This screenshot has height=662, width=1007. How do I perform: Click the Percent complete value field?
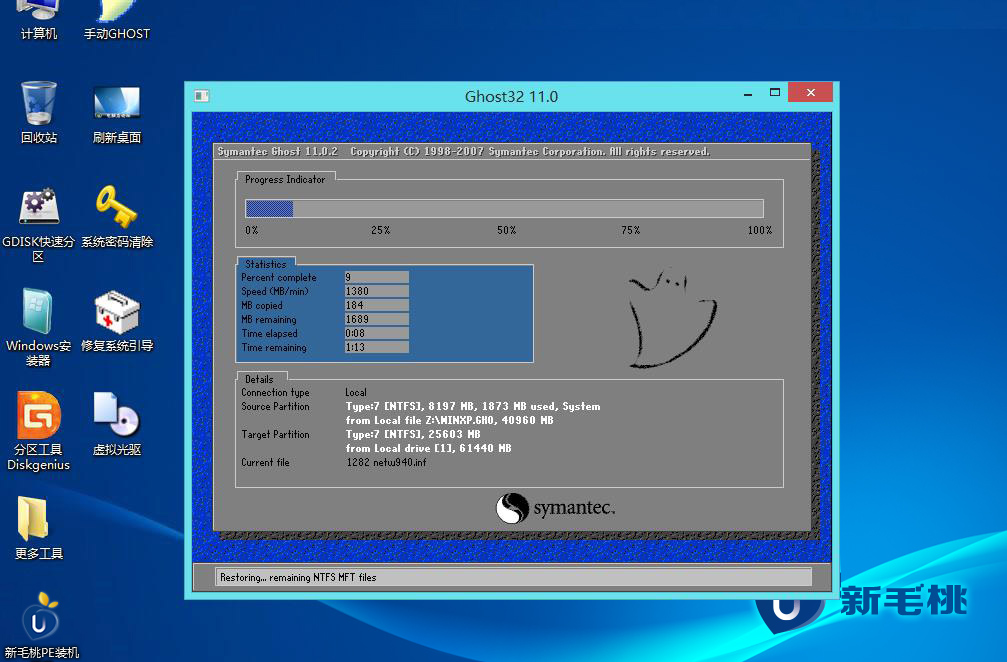click(x=376, y=278)
